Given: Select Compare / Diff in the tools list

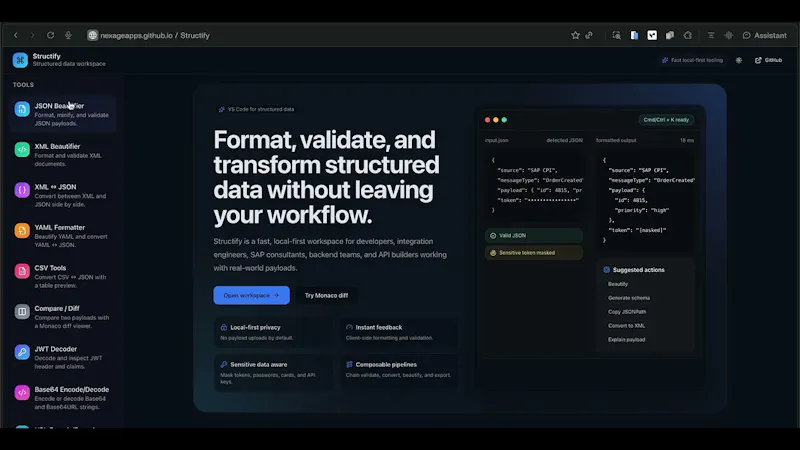Looking at the screenshot, I should click(63, 317).
